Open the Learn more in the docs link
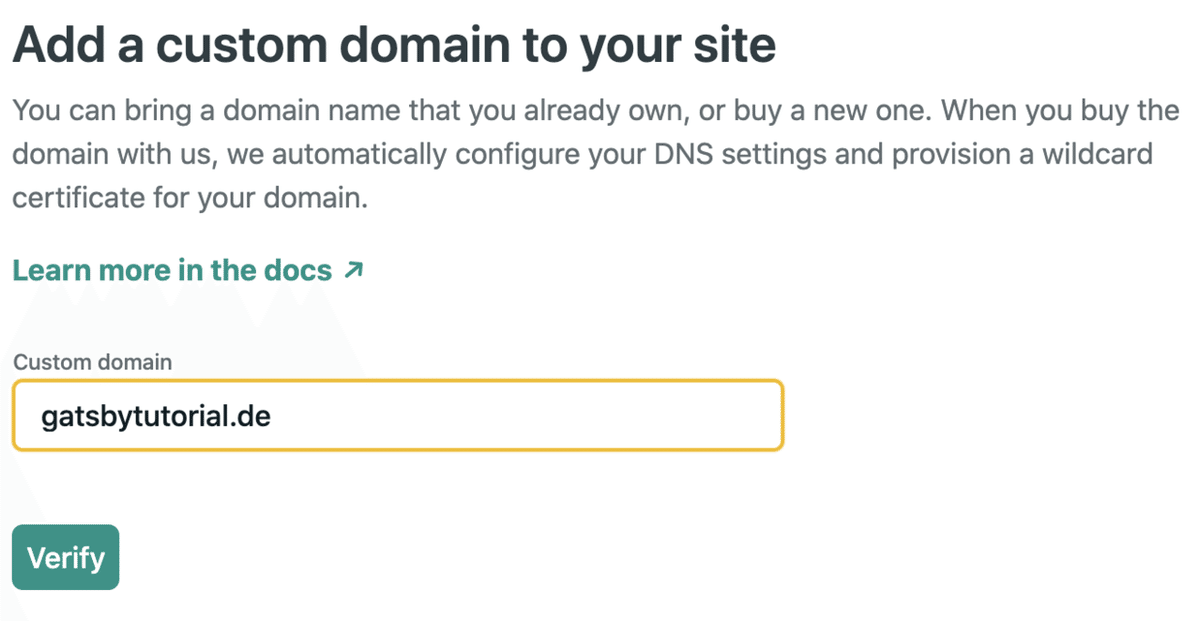 (x=172, y=270)
